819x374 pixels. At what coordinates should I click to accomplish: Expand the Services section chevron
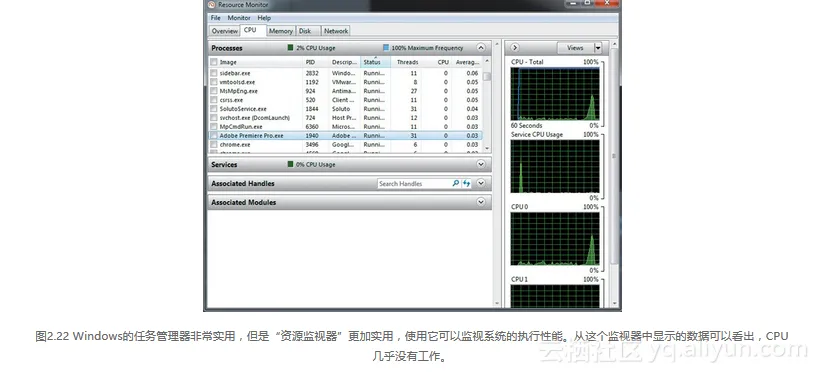(x=481, y=164)
